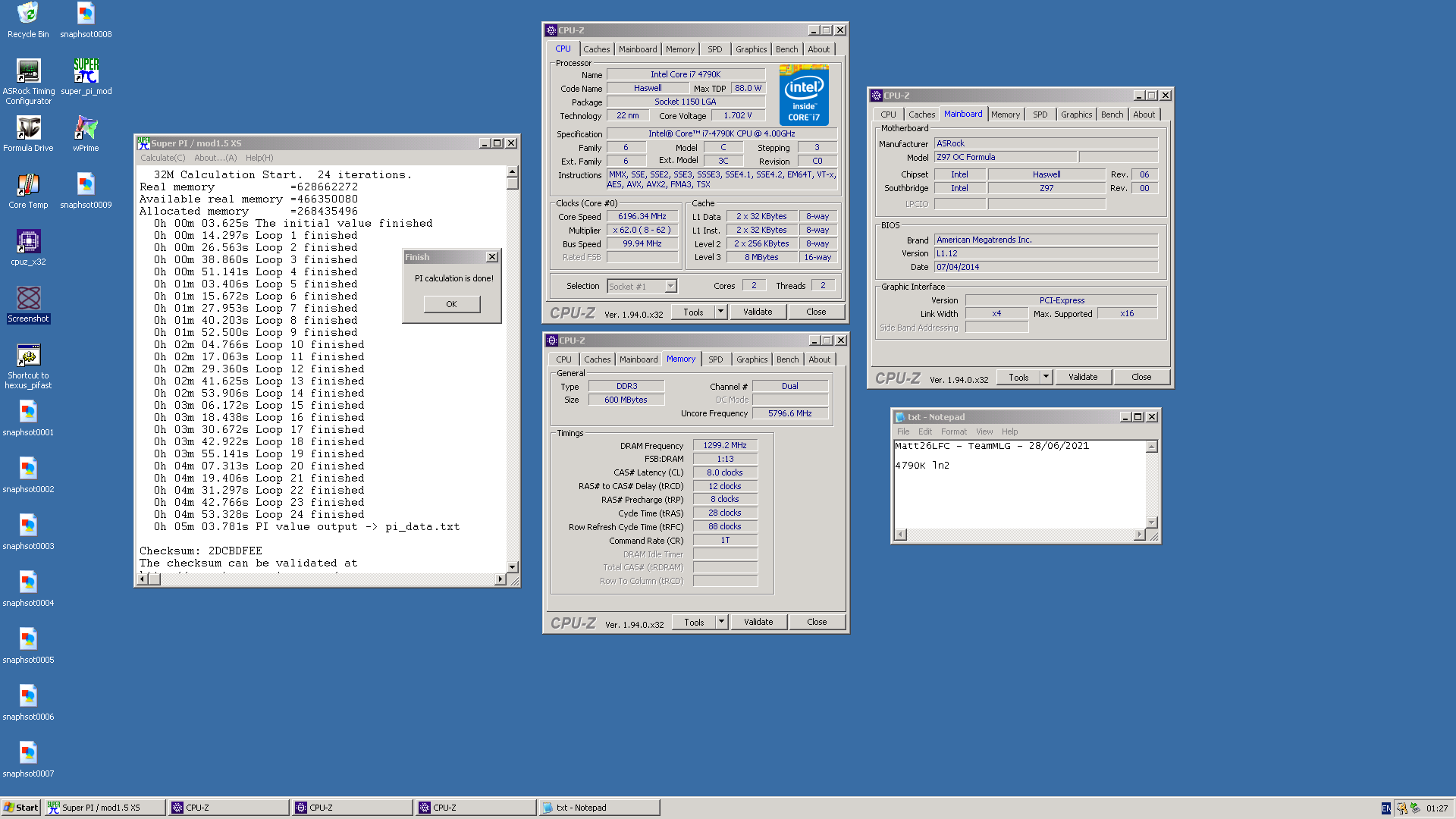Click Tools button in Mainboard CPU-Z window
The height and width of the screenshot is (819, 1456).
pos(1018,377)
